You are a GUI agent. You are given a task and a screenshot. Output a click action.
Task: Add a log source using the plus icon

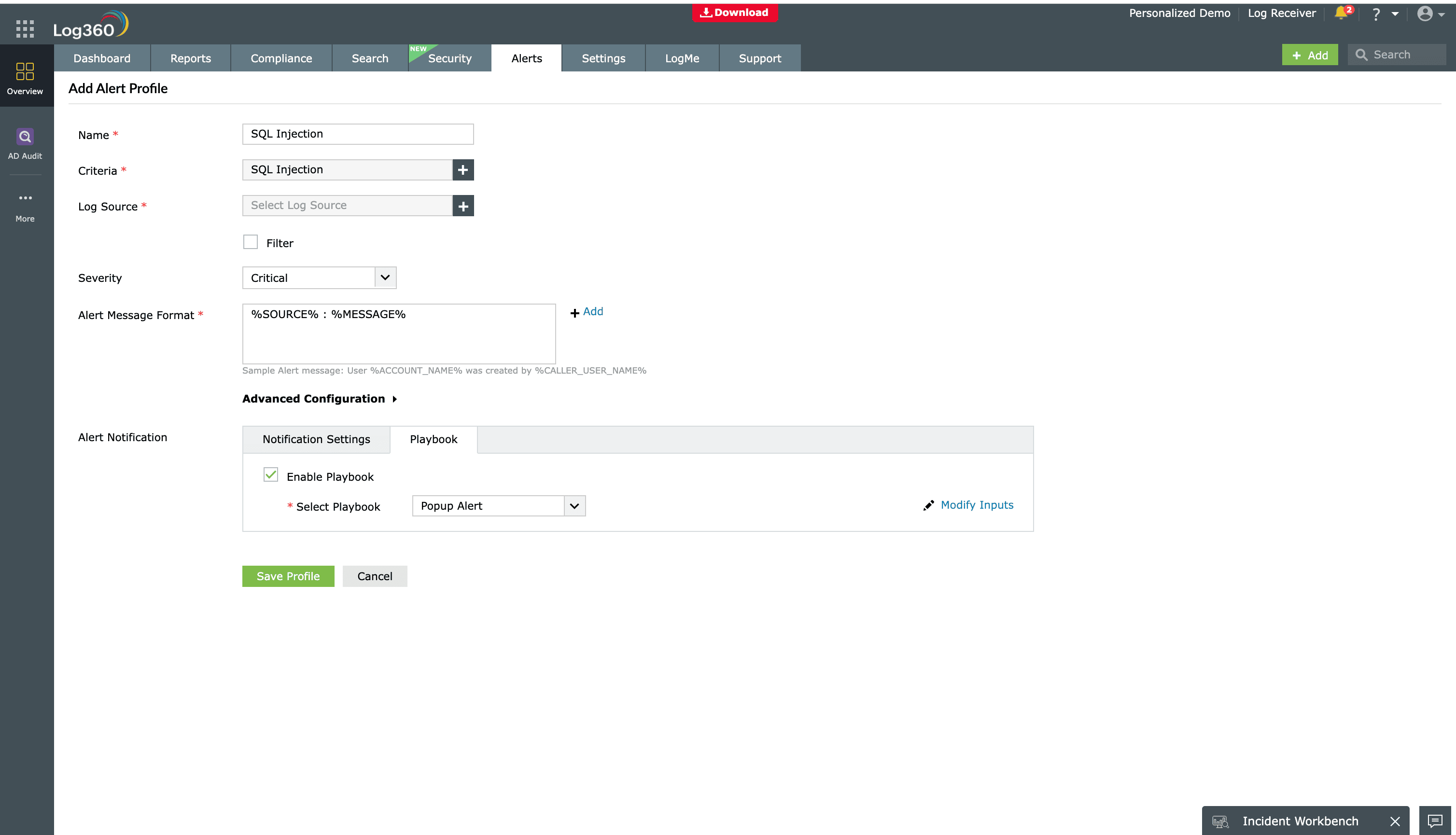click(463, 205)
